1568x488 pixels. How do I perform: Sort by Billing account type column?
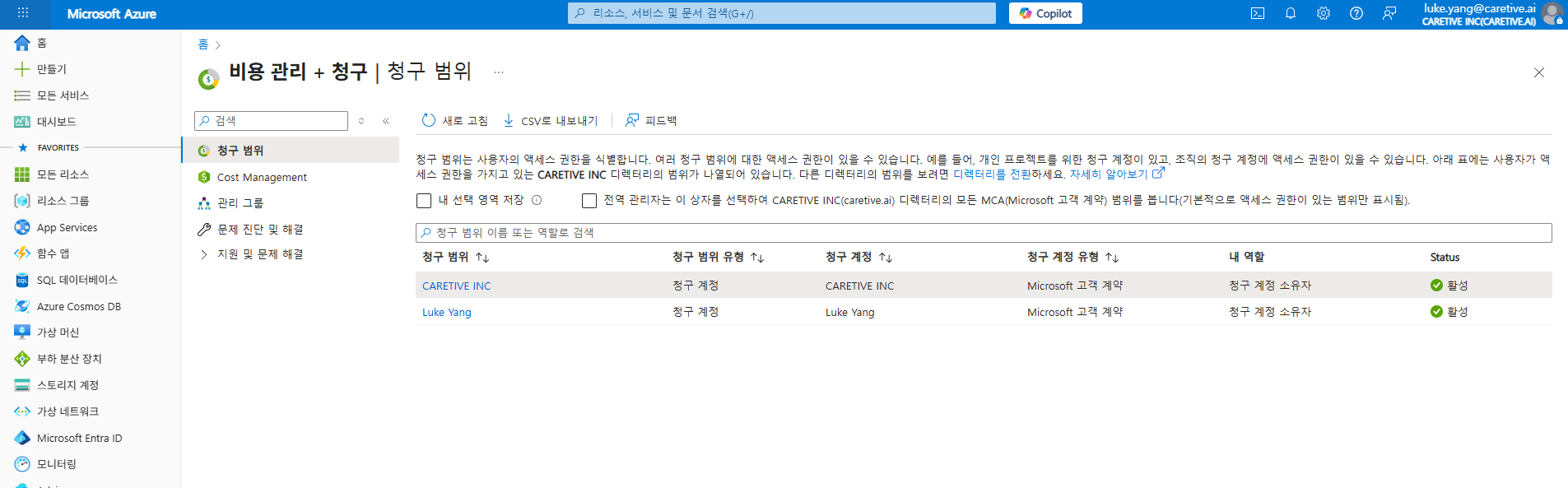(1073, 258)
